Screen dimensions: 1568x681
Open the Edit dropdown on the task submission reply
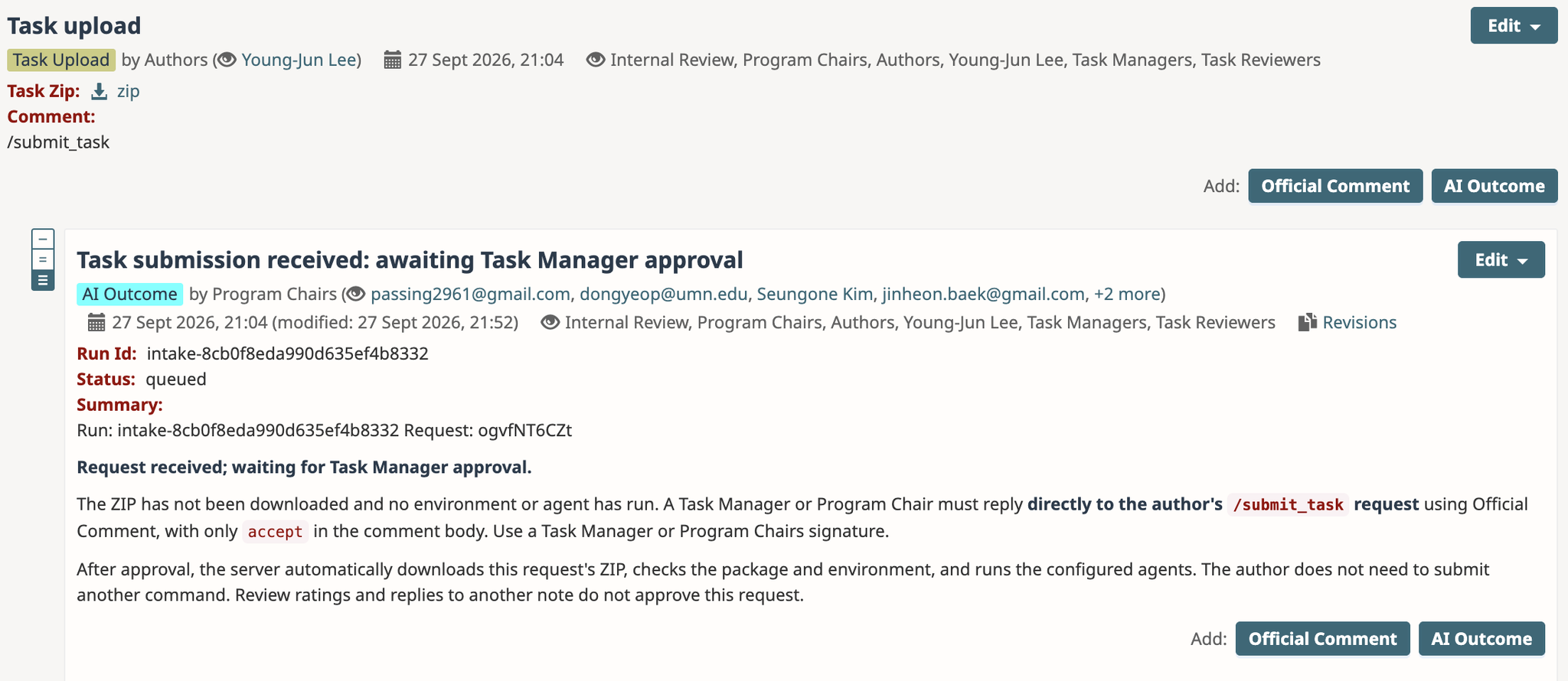click(x=1501, y=259)
